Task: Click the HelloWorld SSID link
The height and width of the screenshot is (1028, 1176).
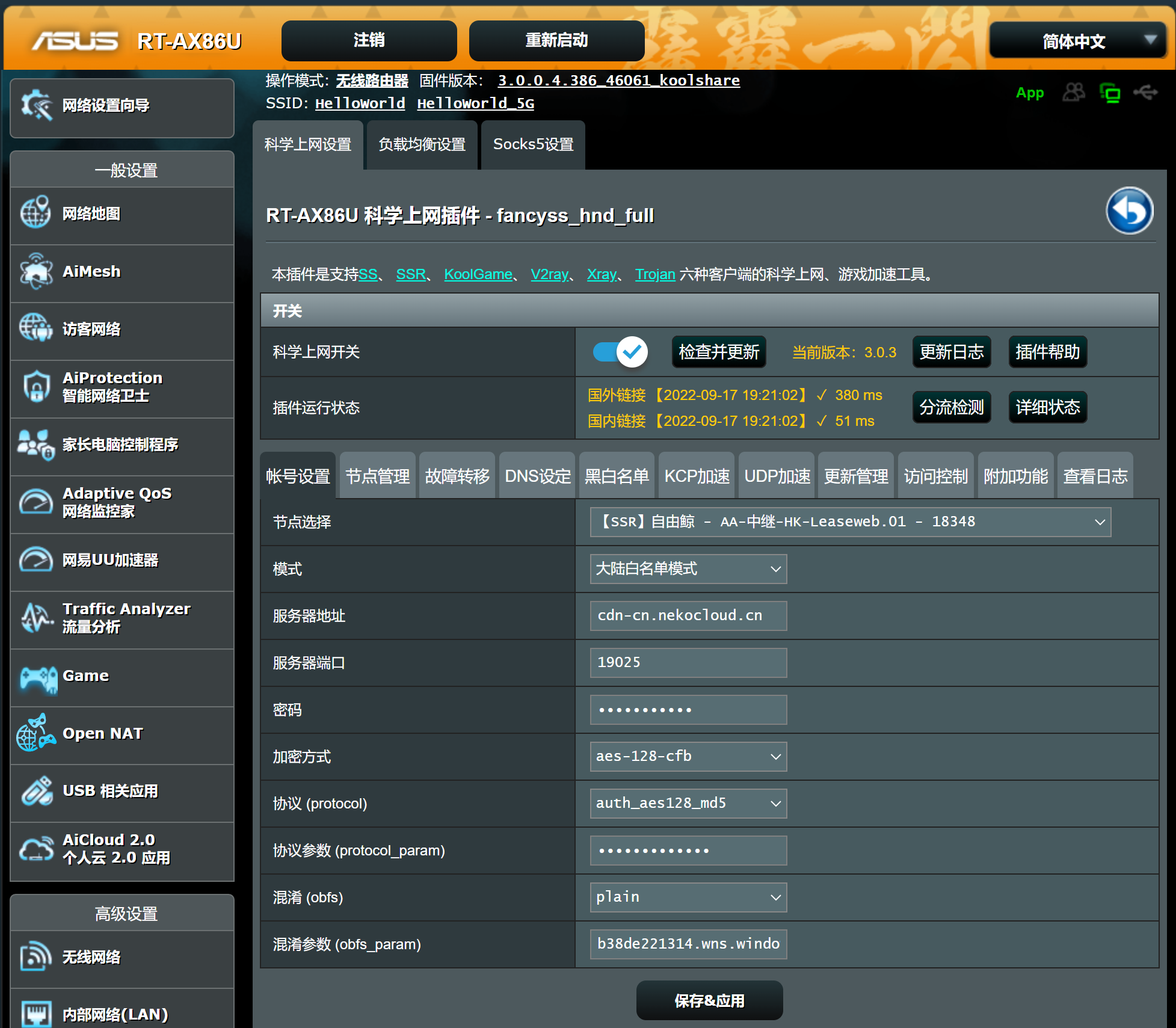Action: 360,103
